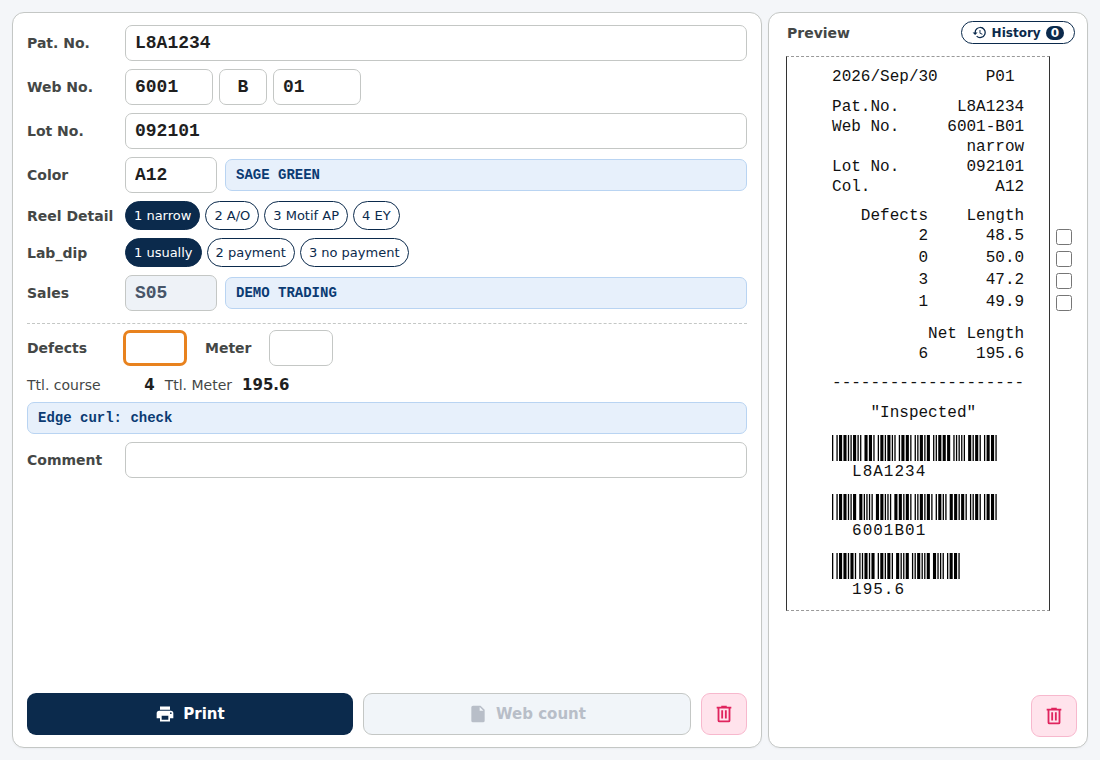Click the Web No. field showing 01
This screenshot has width=1100, height=760.
pyautogui.click(x=317, y=87)
